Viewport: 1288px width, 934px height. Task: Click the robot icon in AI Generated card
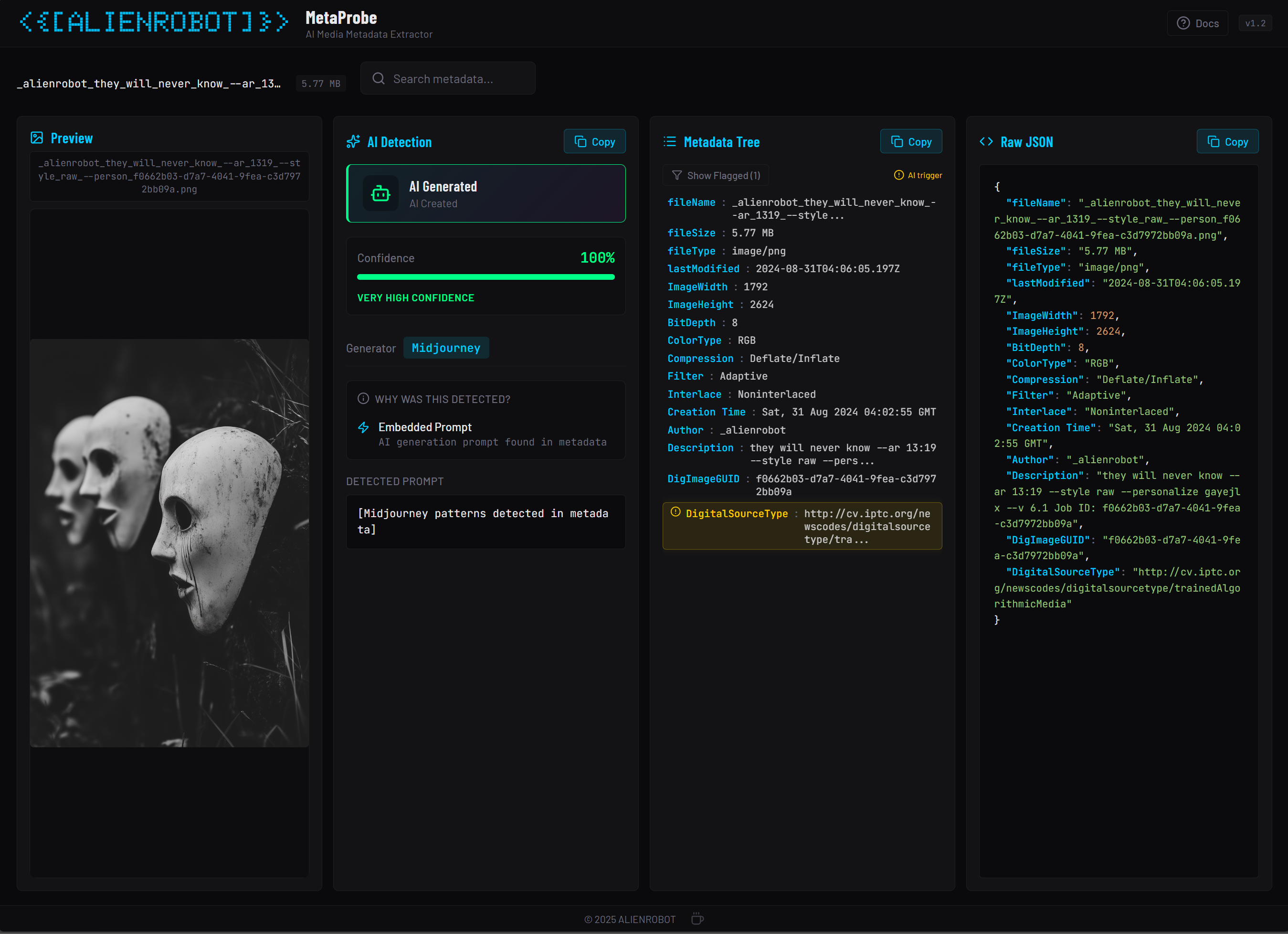380,194
